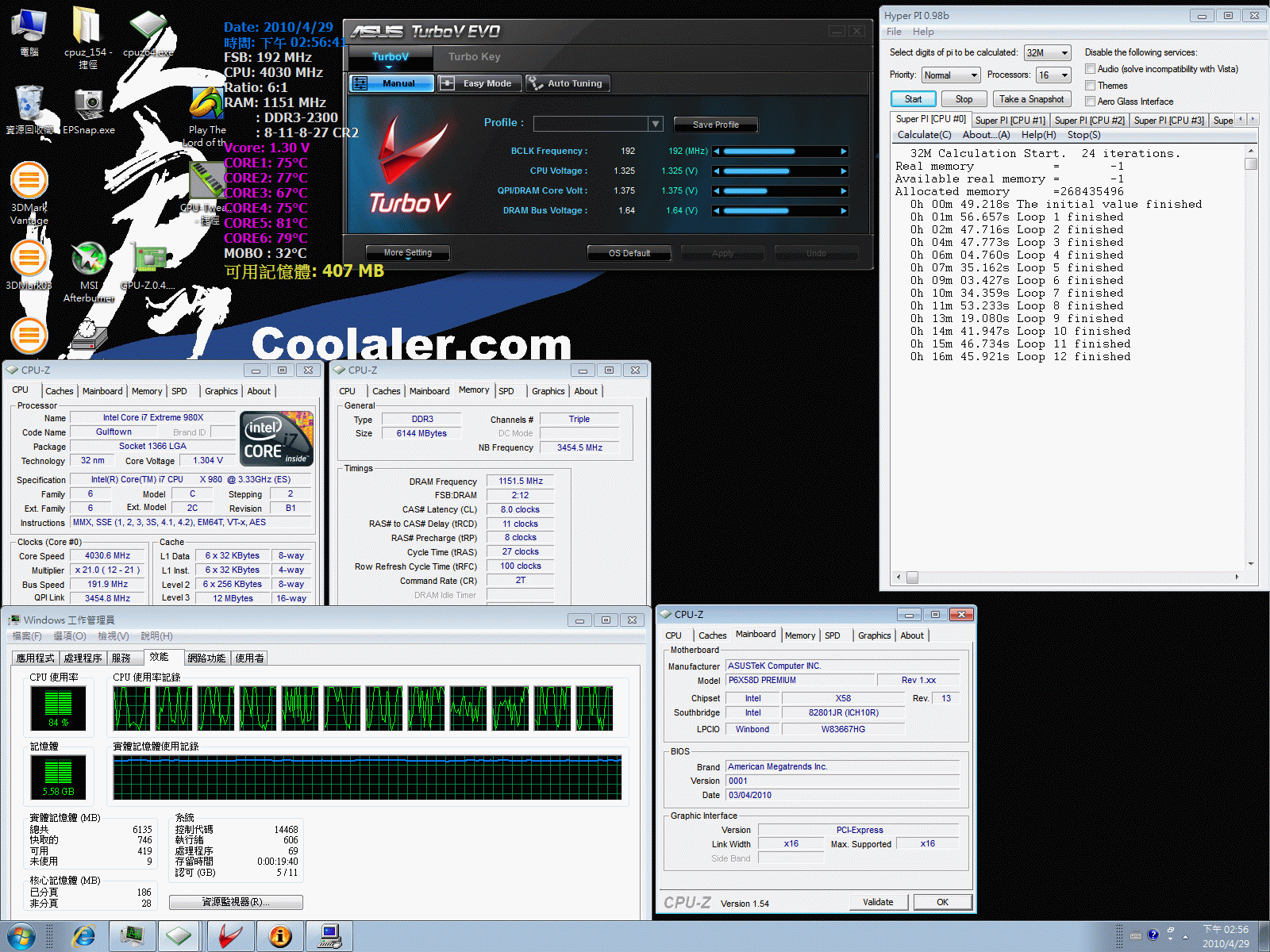
Task: Open the GPU-Z.0.4 desktop icon
Action: point(148,267)
